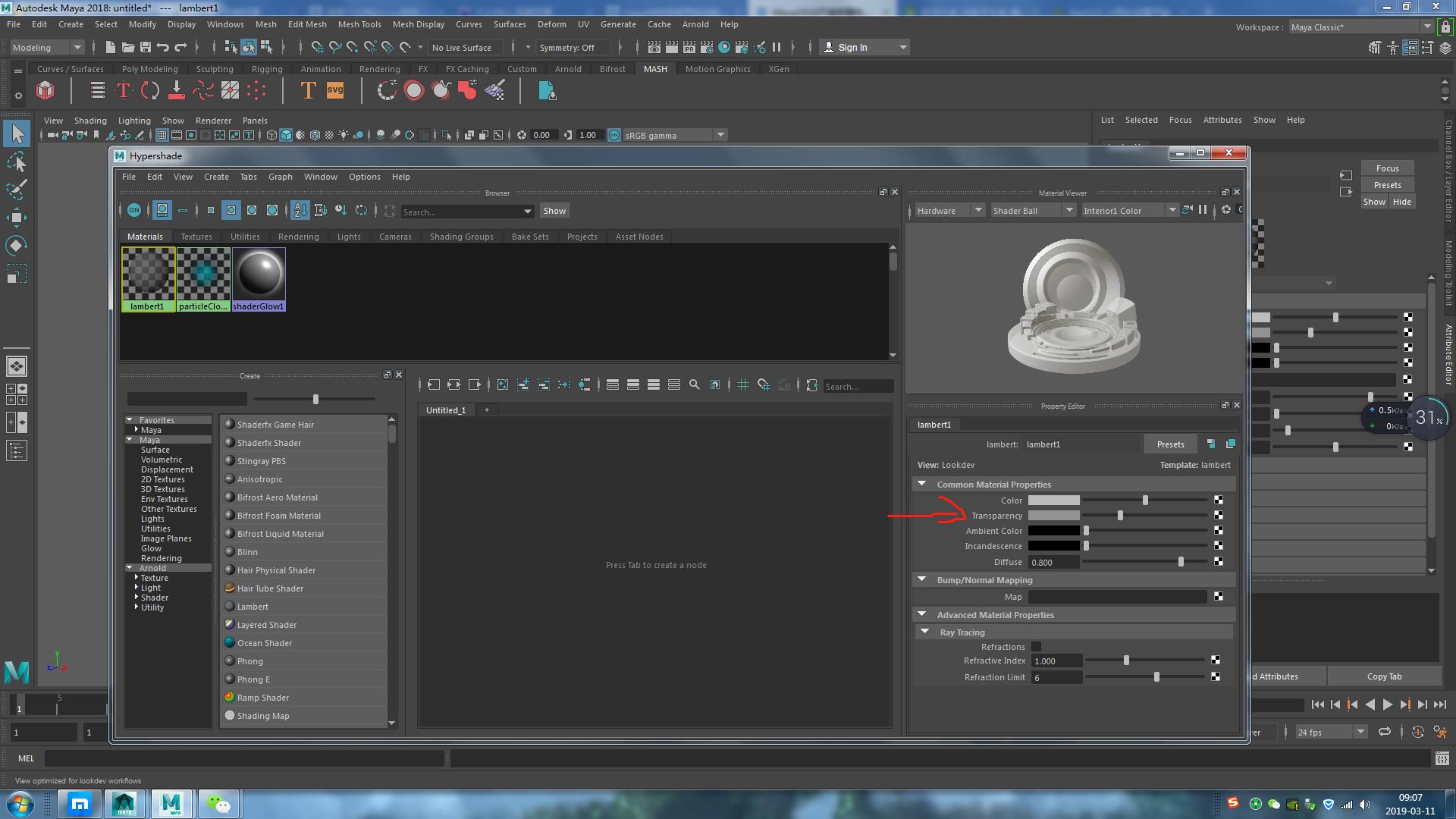The image size is (1456, 819).
Task: Click the Windows Start button
Action: click(x=20, y=803)
